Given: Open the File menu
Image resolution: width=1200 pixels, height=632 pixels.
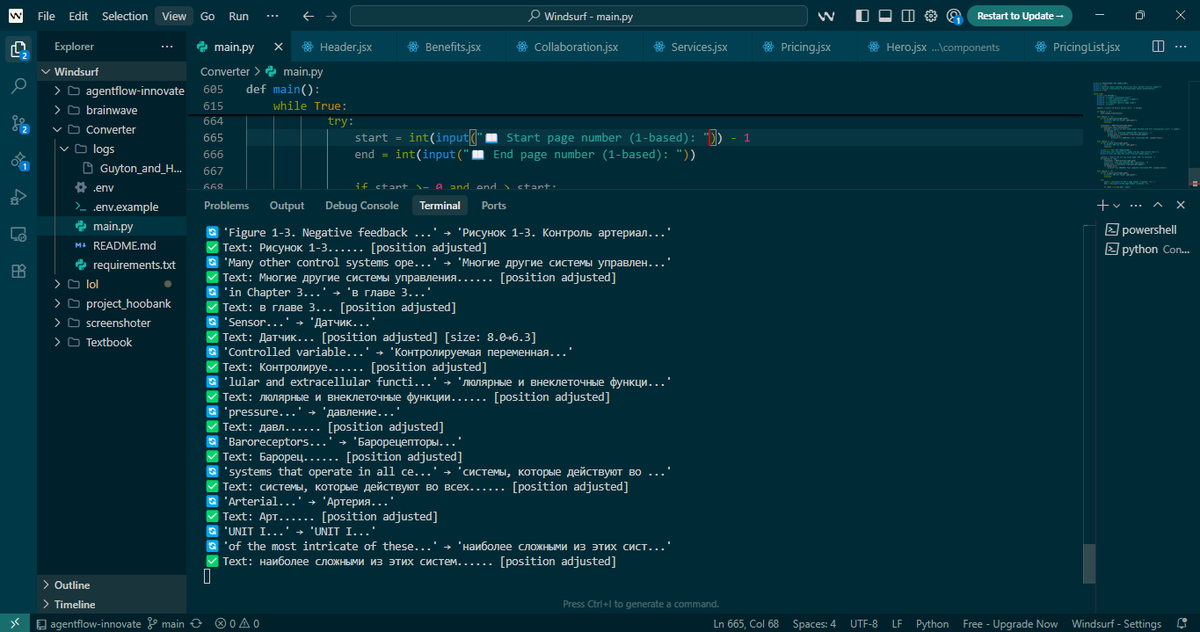Looking at the screenshot, I should pos(46,16).
